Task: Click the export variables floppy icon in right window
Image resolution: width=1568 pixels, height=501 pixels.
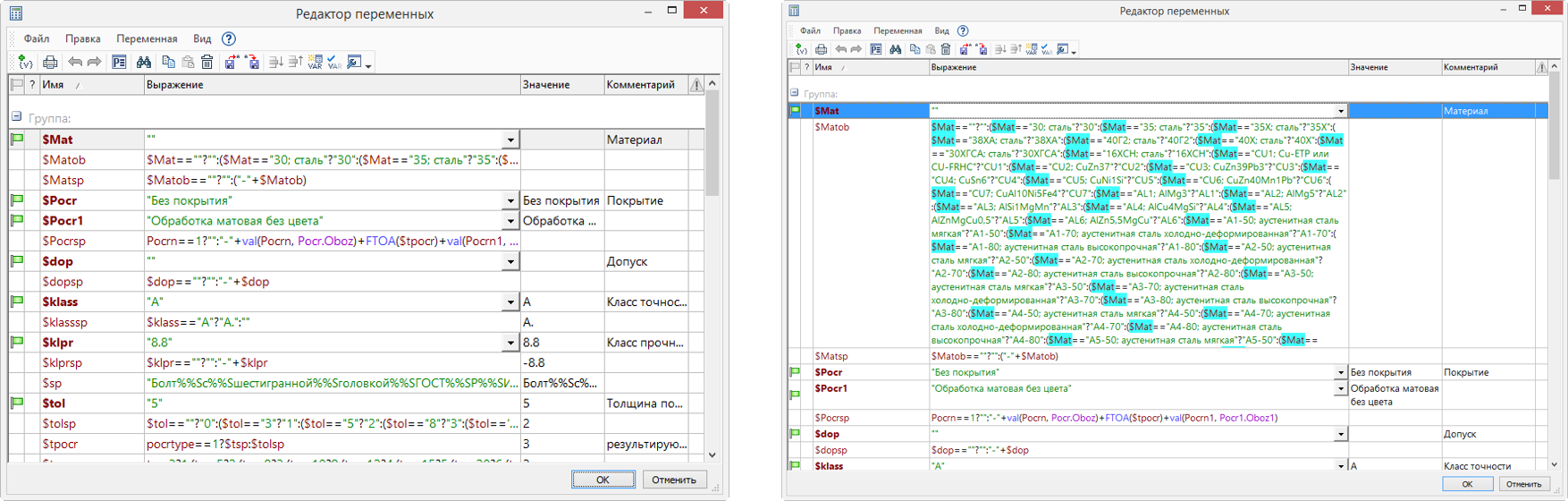Action: 965,49
